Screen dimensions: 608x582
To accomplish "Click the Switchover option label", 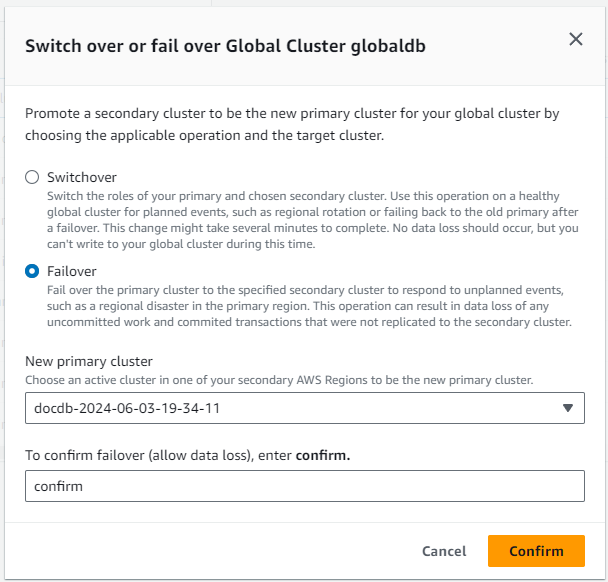I will 82,177.
